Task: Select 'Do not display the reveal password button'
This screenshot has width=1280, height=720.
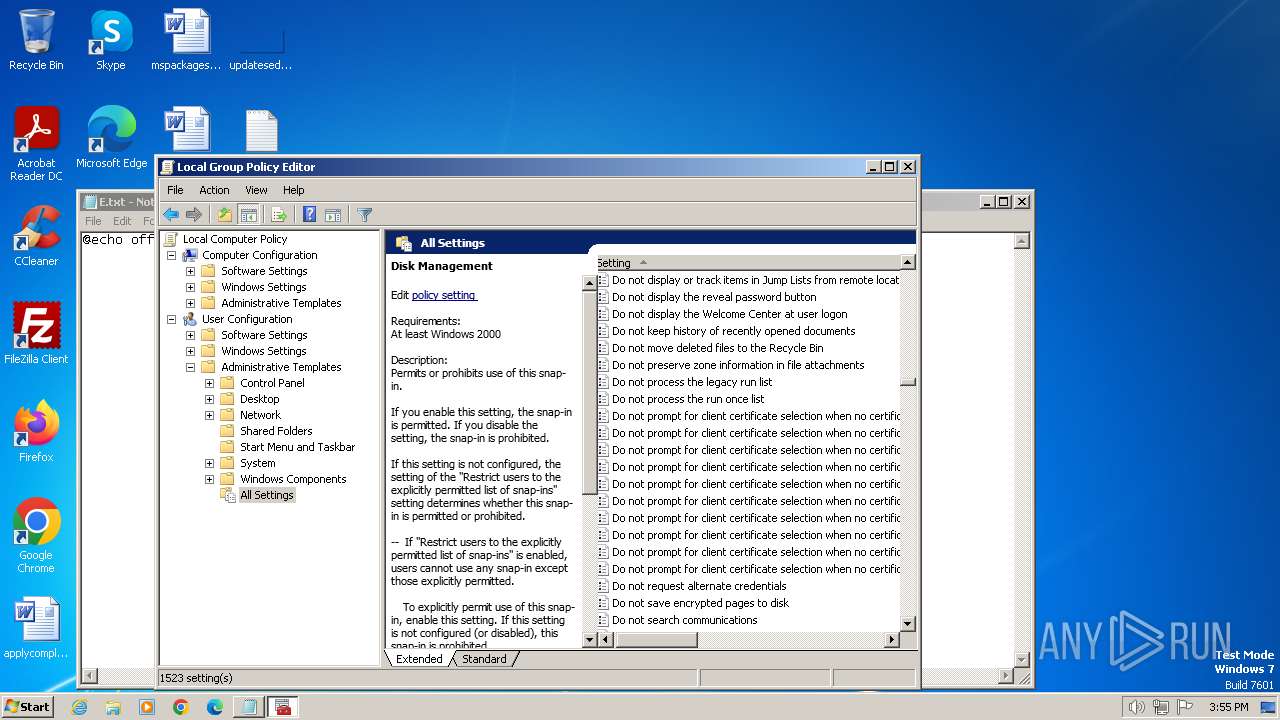Action: (714, 297)
